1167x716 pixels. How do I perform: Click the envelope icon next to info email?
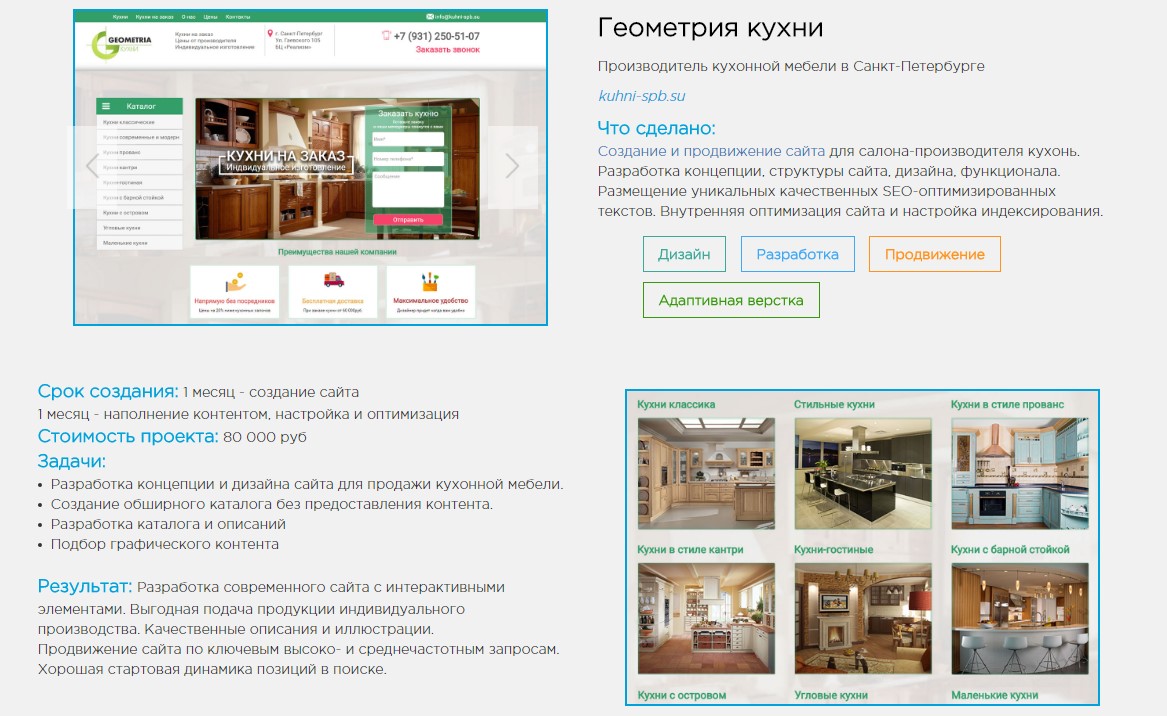tap(429, 16)
